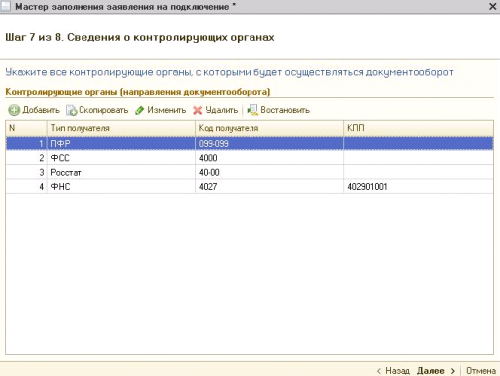Click the code cell 4000

click(x=269, y=158)
